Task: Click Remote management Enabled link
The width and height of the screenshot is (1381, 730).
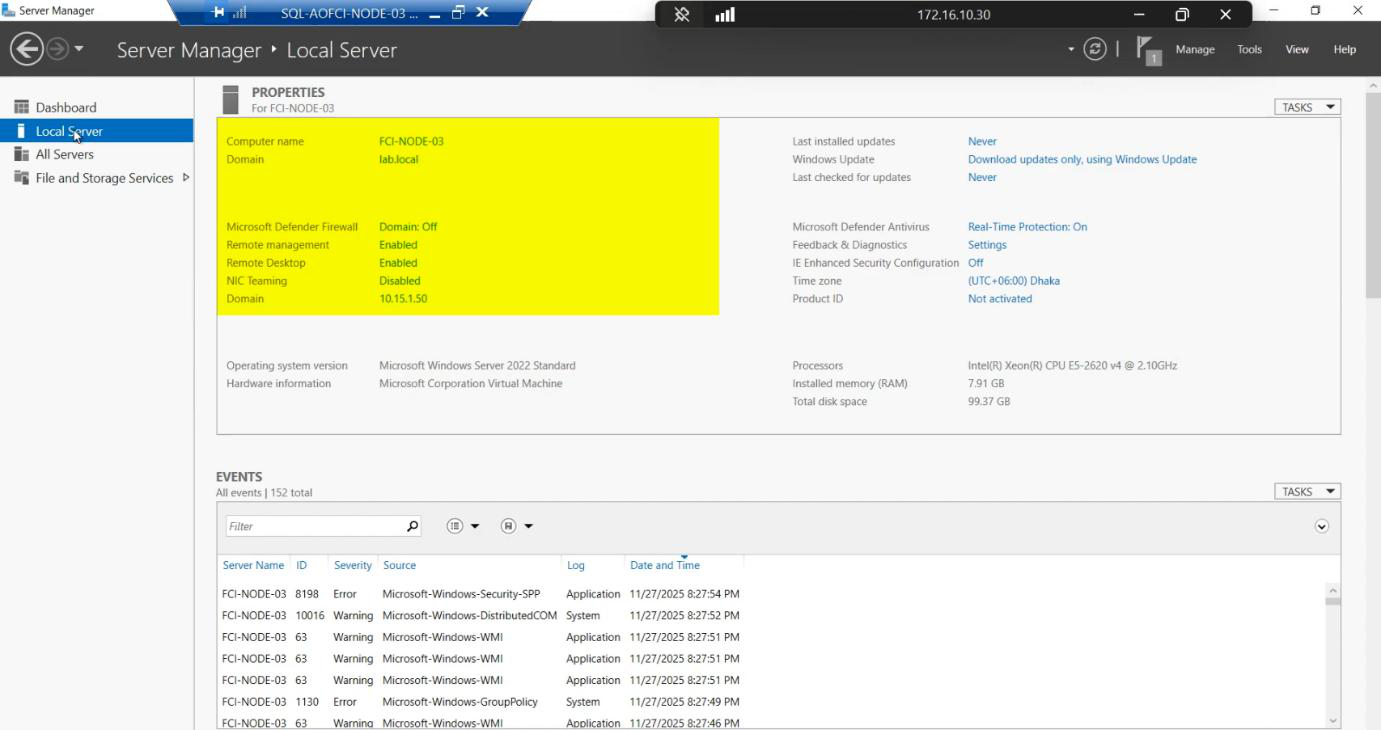Action: pyautogui.click(x=398, y=245)
